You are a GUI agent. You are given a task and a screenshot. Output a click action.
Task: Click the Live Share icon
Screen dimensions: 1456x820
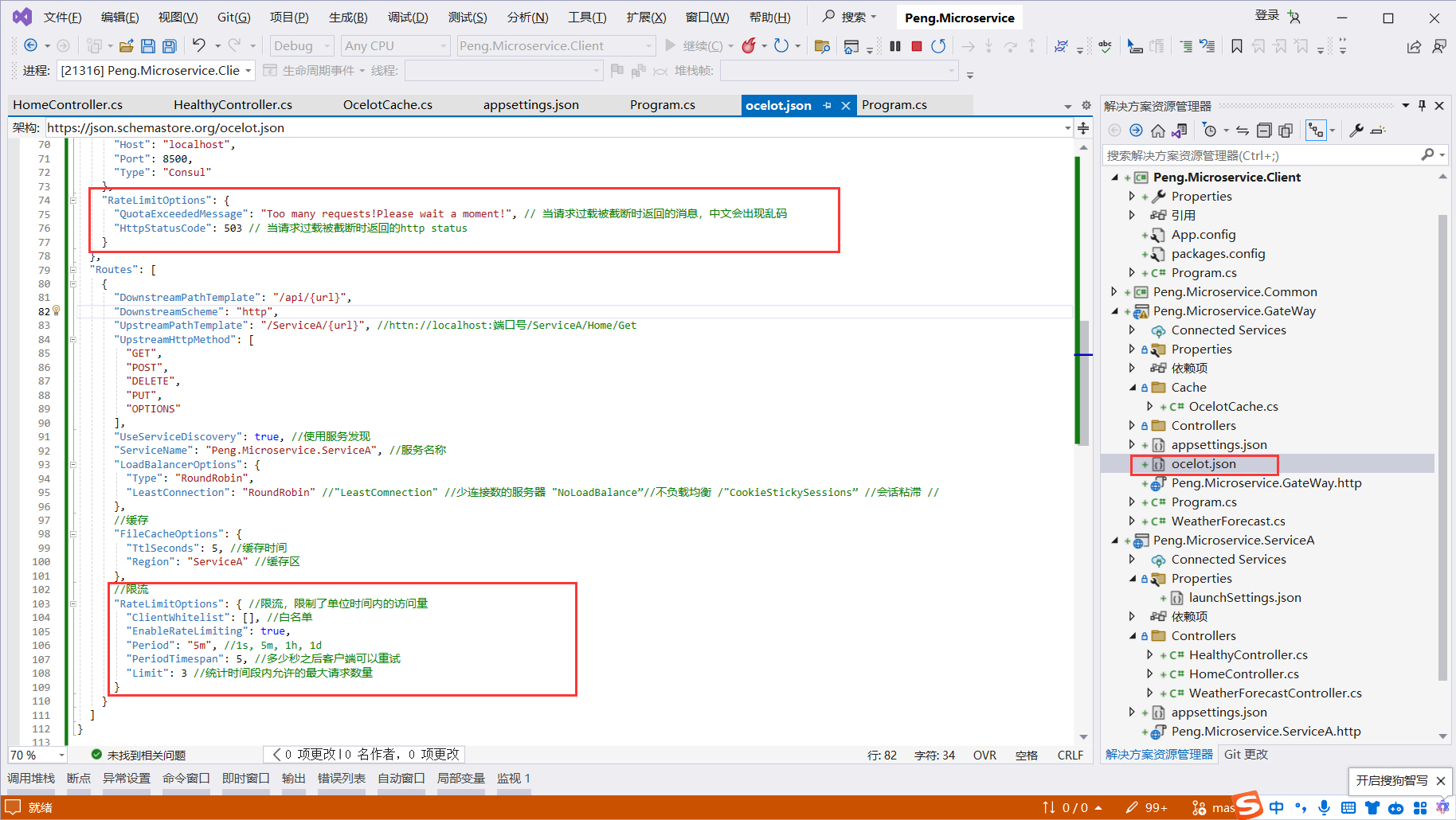[1414, 46]
